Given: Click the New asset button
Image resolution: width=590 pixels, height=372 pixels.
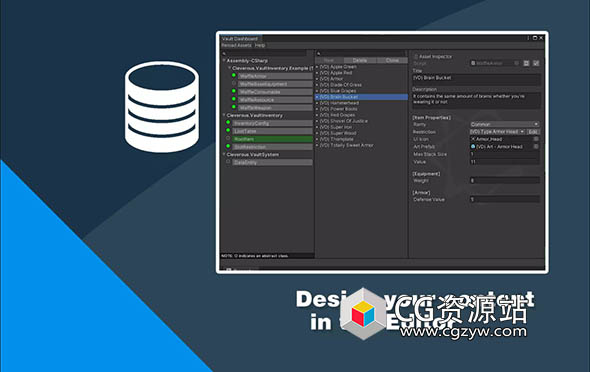Looking at the screenshot, I should click(x=328, y=60).
